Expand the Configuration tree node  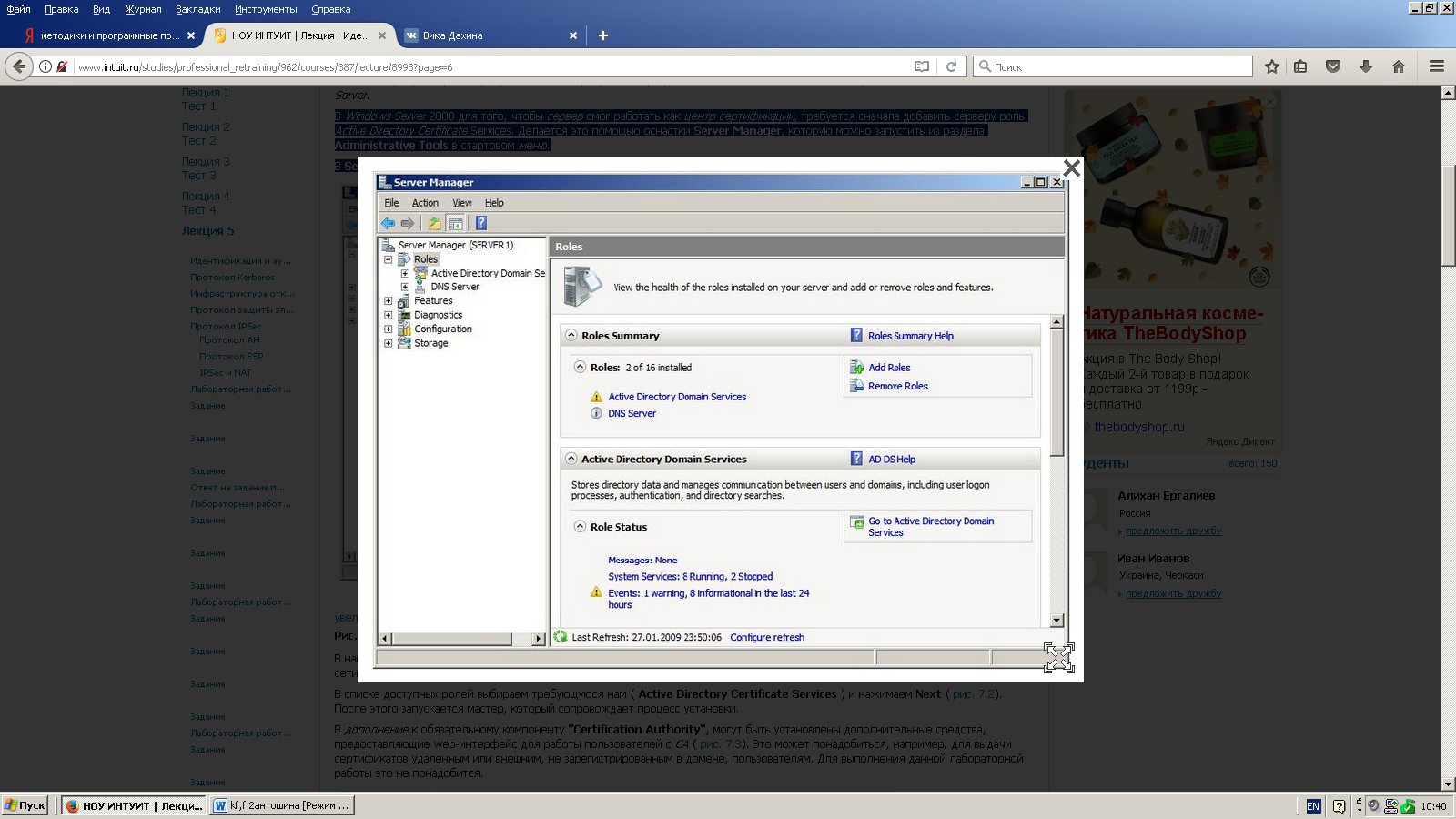(x=389, y=329)
